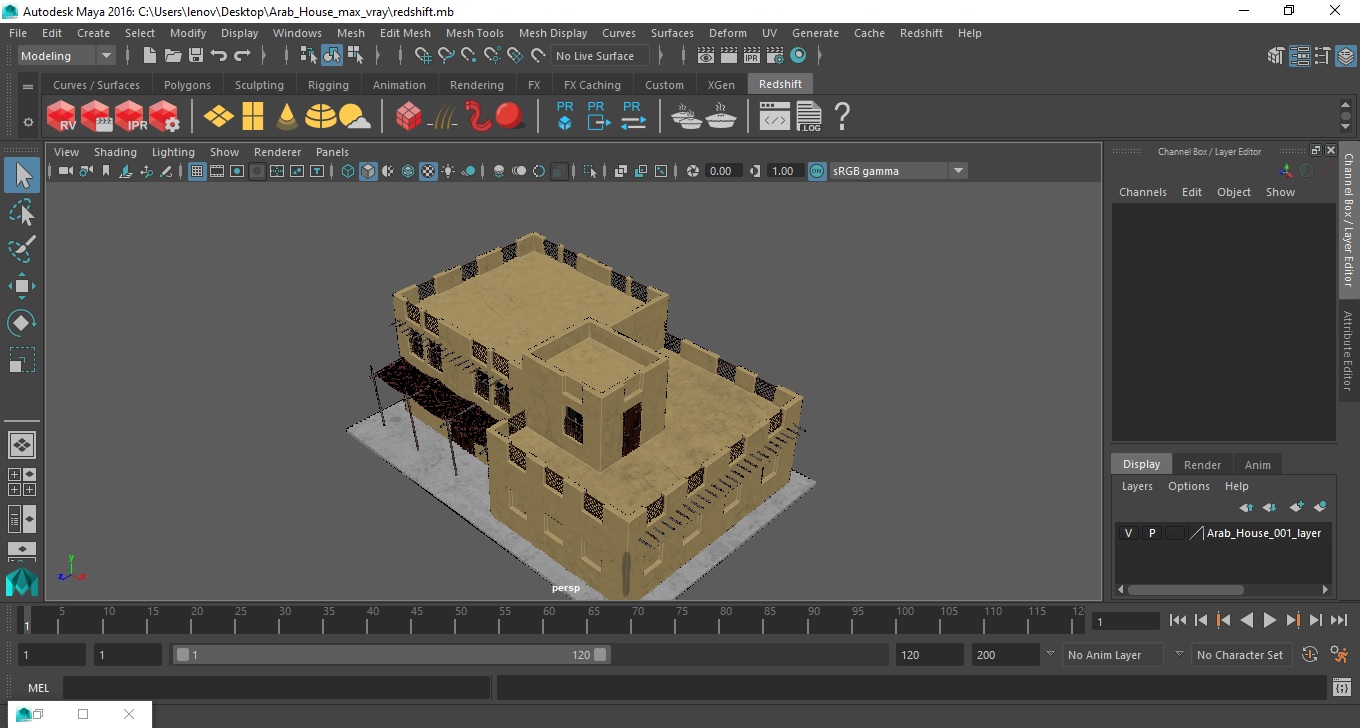Switch to the Render layer tab

pyautogui.click(x=1202, y=465)
